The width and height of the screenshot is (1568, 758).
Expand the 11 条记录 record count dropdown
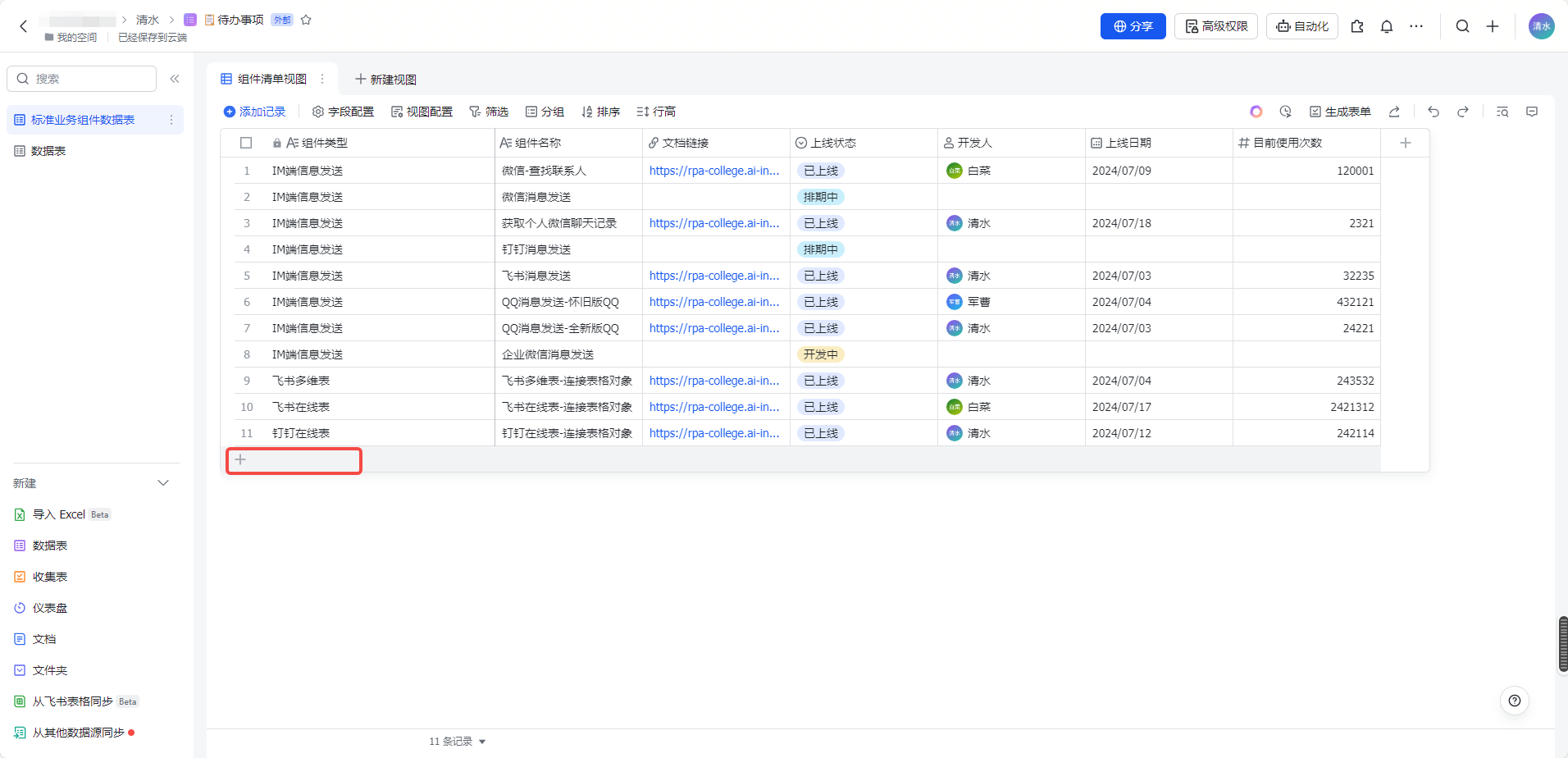(458, 742)
